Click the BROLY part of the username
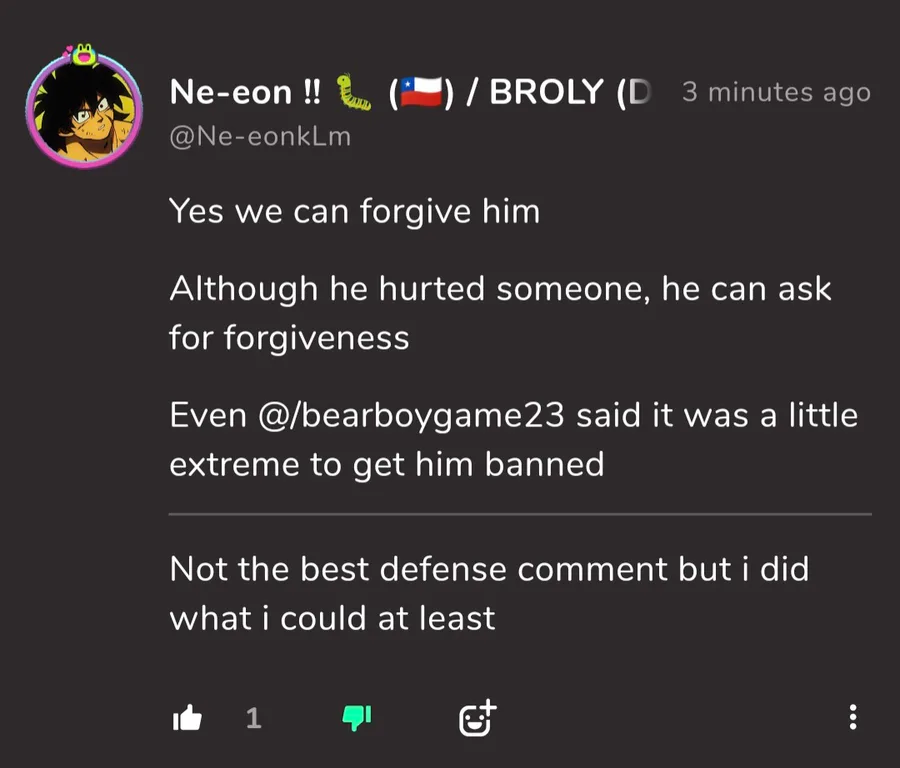Image resolution: width=900 pixels, height=768 pixels. click(x=546, y=93)
